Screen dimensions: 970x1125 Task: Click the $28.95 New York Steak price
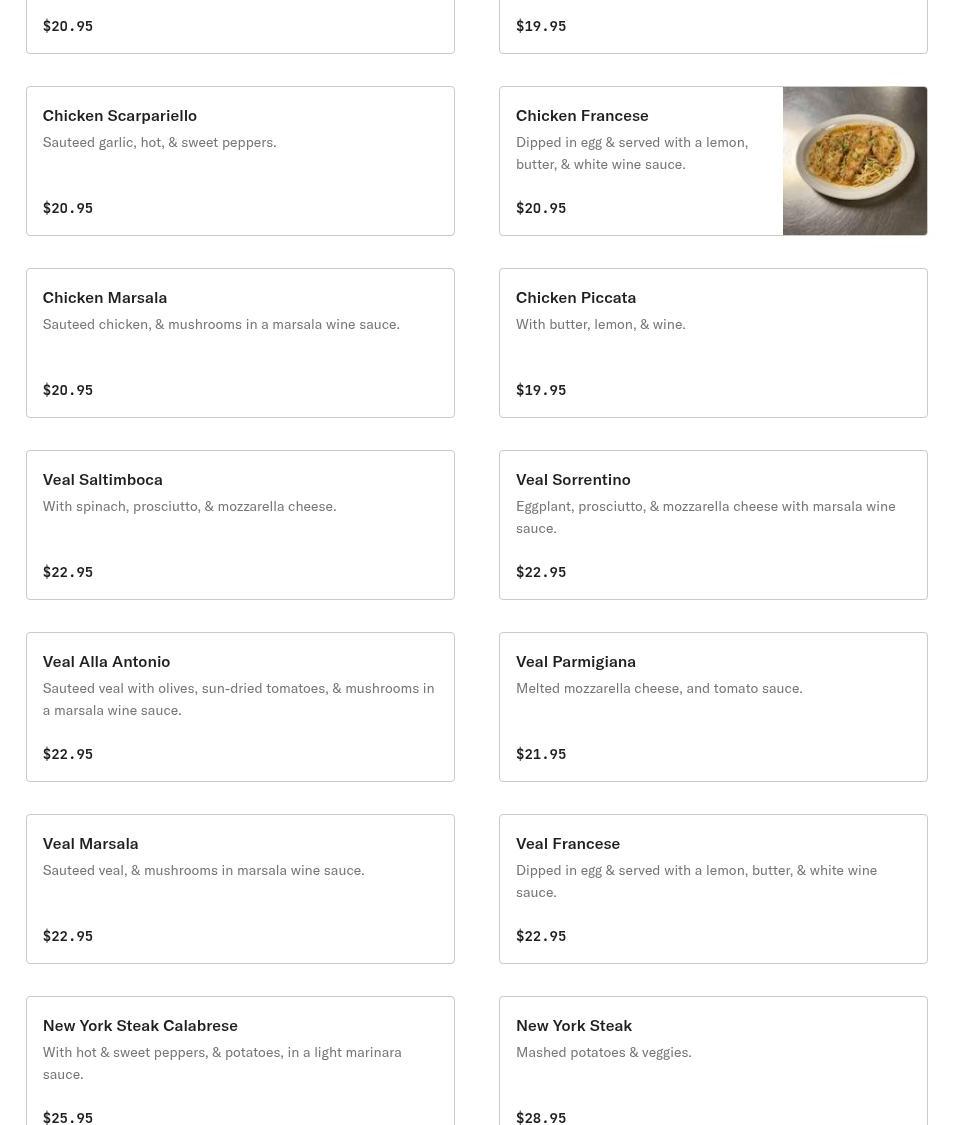coord(541,1118)
